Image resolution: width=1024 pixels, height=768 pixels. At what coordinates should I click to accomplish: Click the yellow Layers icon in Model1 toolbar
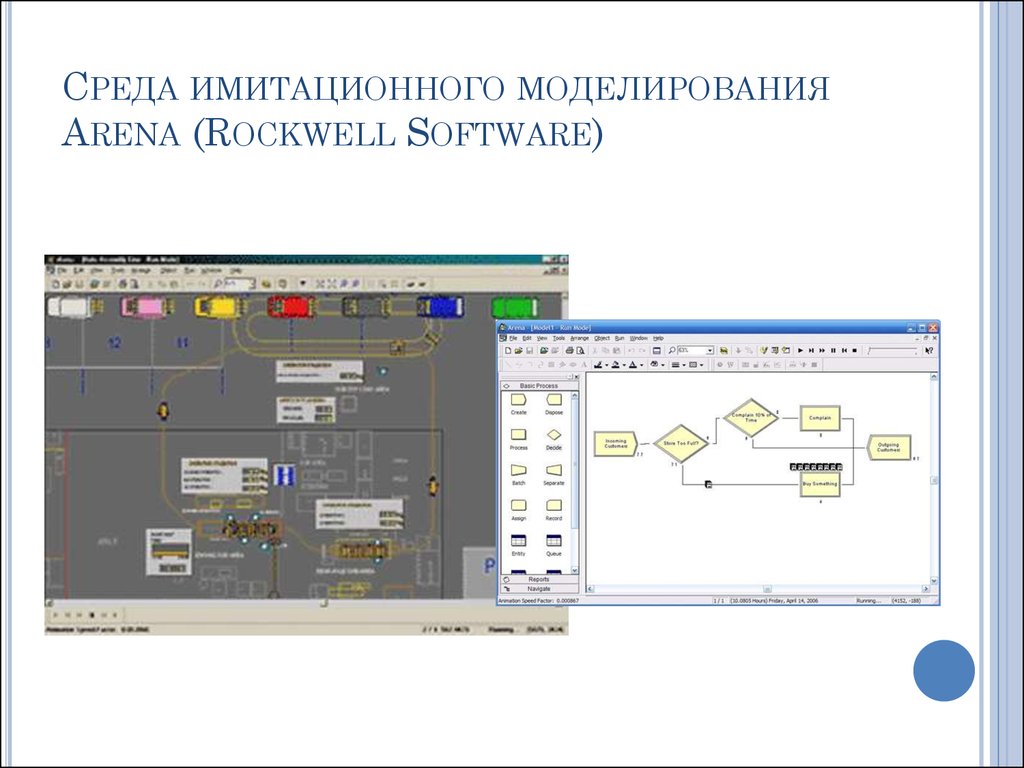coord(724,351)
